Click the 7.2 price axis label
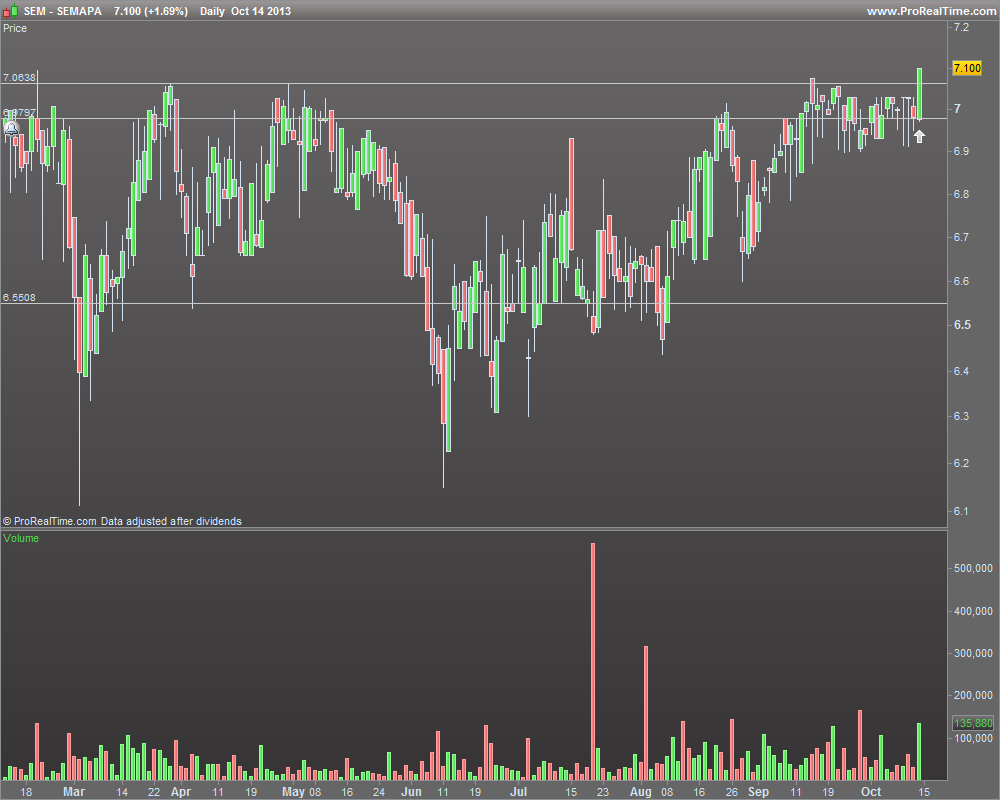The height and width of the screenshot is (800, 1000). pos(961,27)
